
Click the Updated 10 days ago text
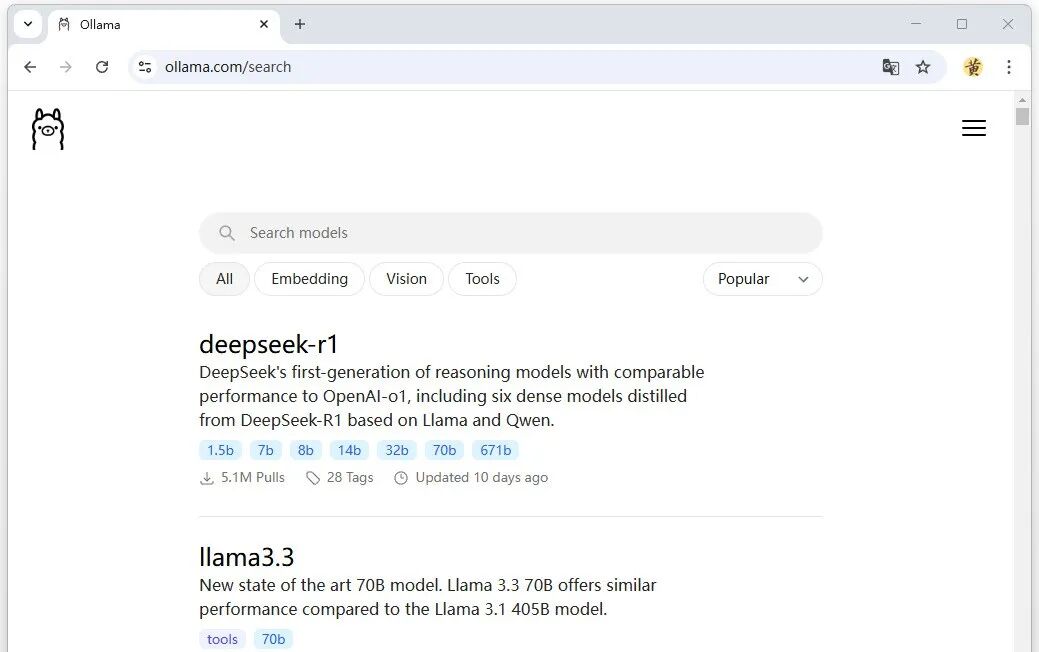(482, 478)
